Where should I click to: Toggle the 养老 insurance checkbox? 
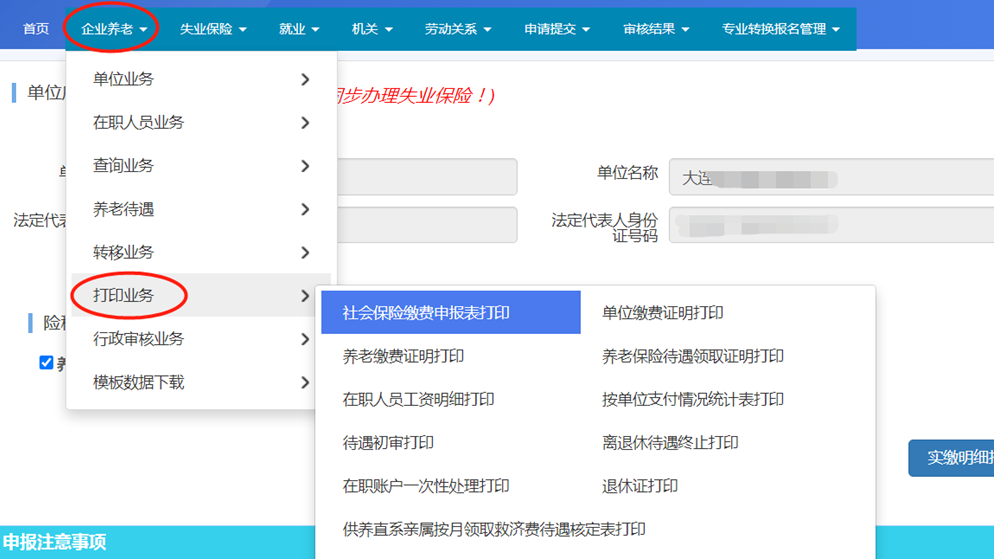46,362
